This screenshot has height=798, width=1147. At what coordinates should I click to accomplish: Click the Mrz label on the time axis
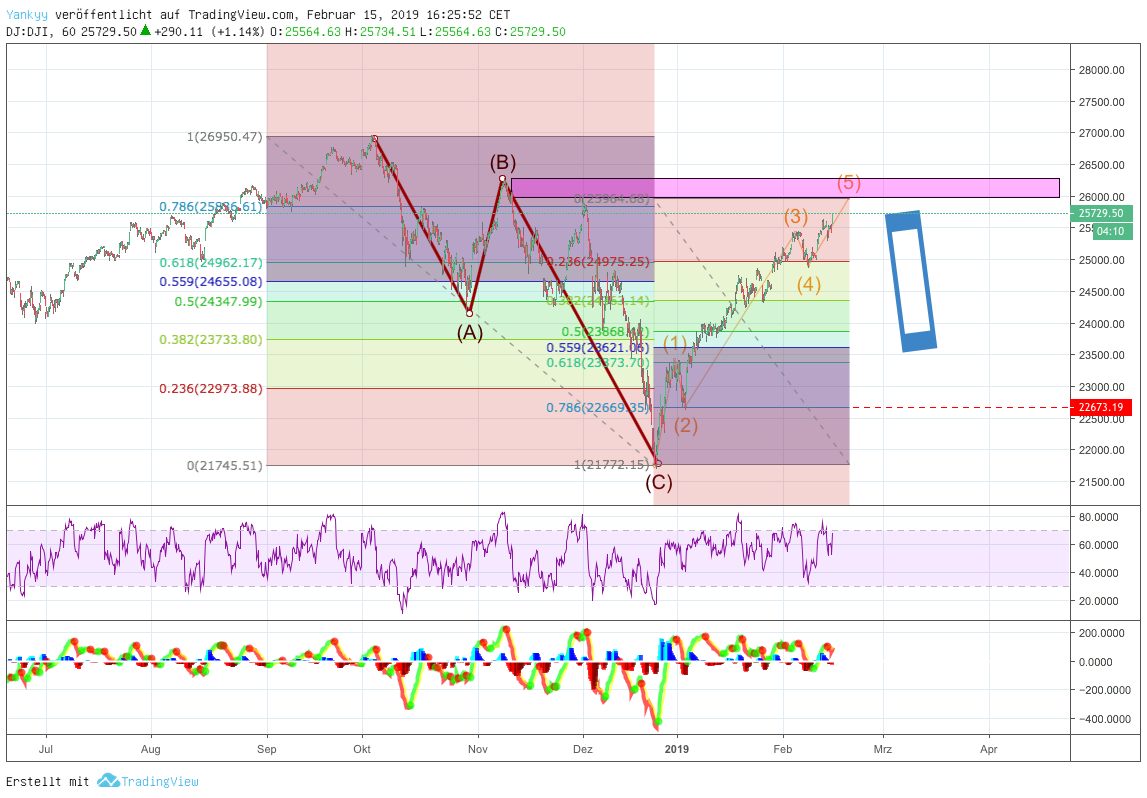[883, 749]
